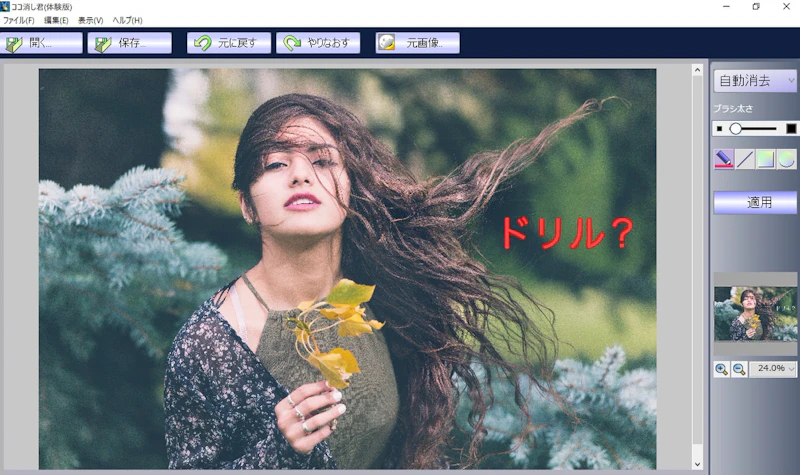Screen dimensions: 800x475
Task: Select the straight line tool
Action: click(x=744, y=159)
